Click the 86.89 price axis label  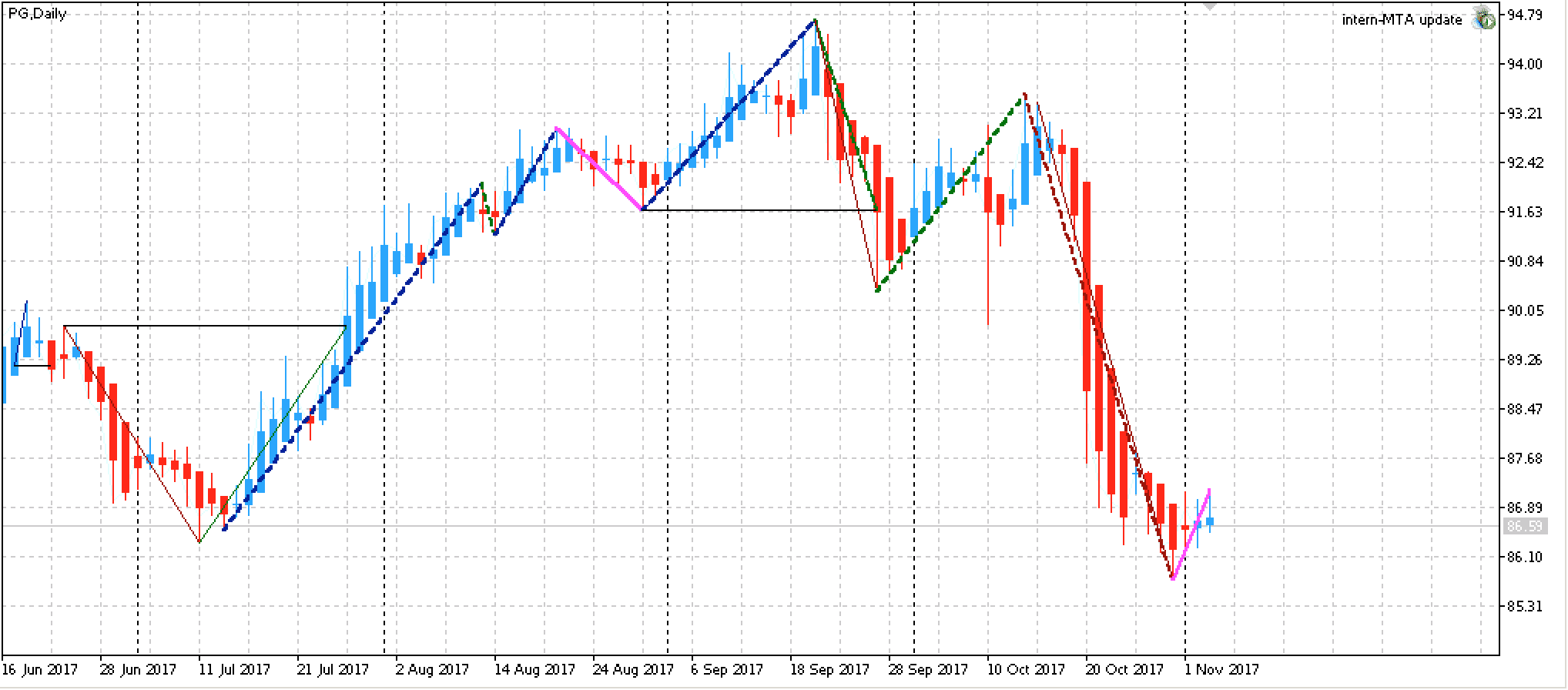point(1524,507)
